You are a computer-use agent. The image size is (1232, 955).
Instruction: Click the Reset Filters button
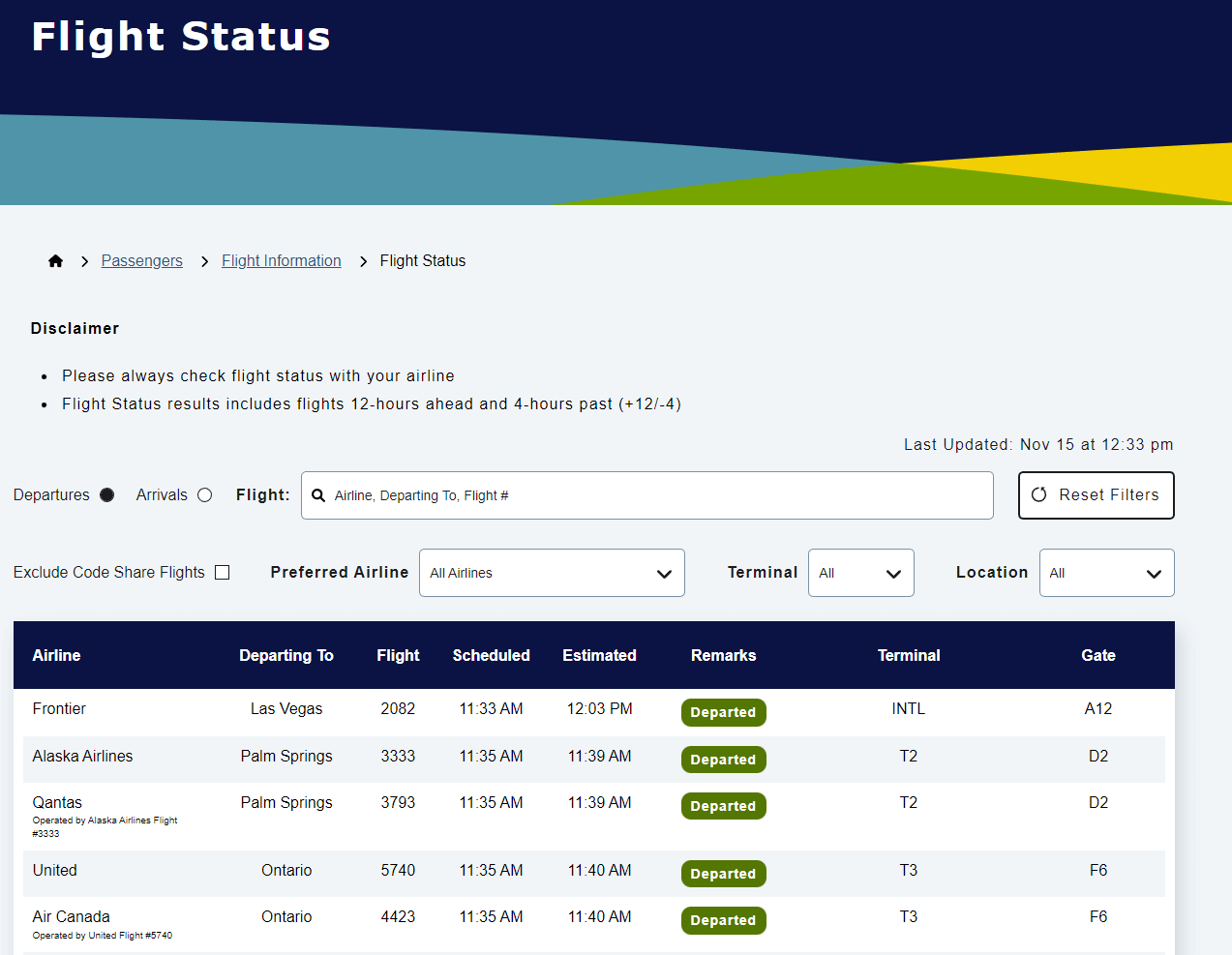coord(1096,494)
